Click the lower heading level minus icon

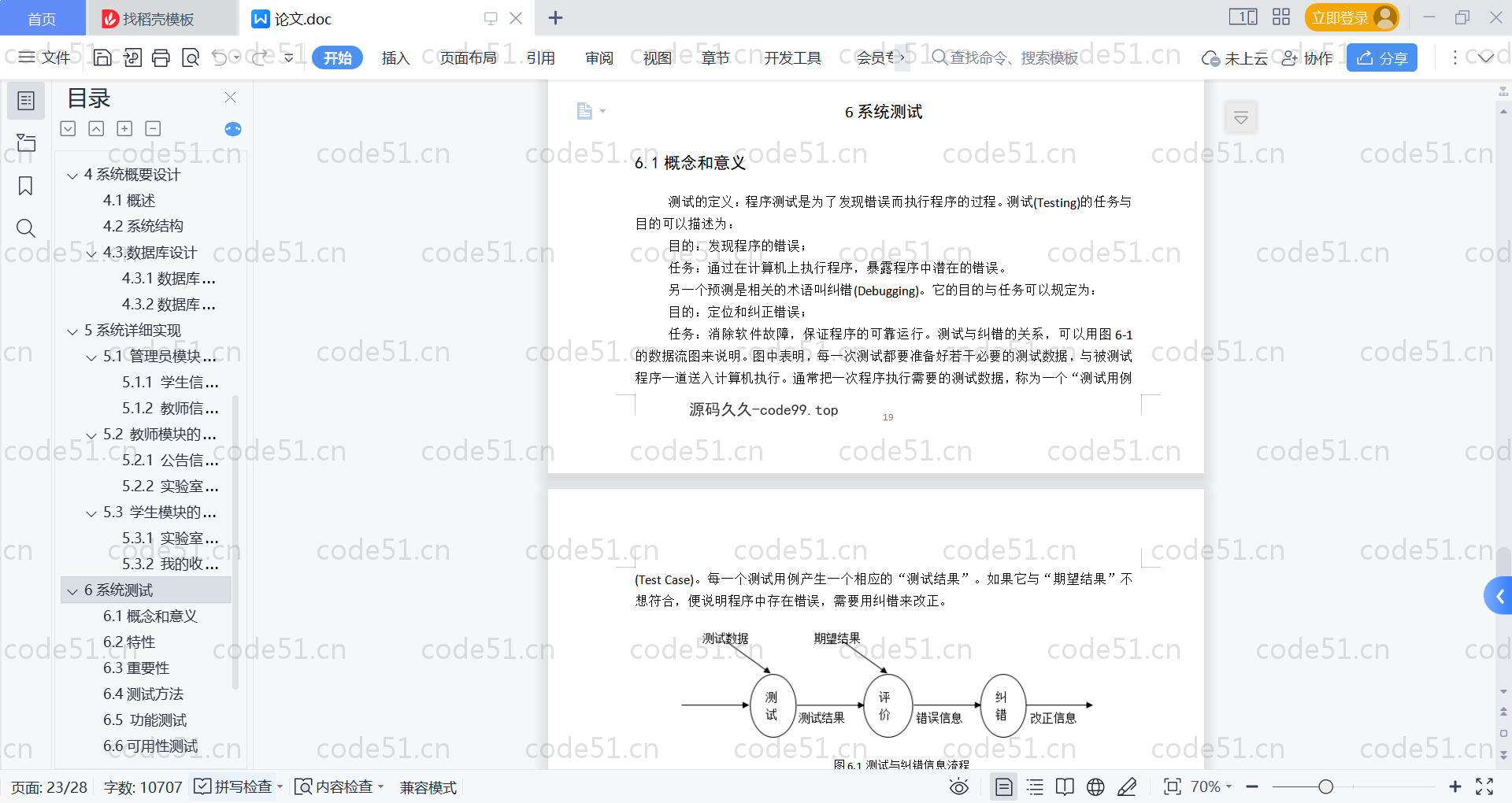pos(153,128)
